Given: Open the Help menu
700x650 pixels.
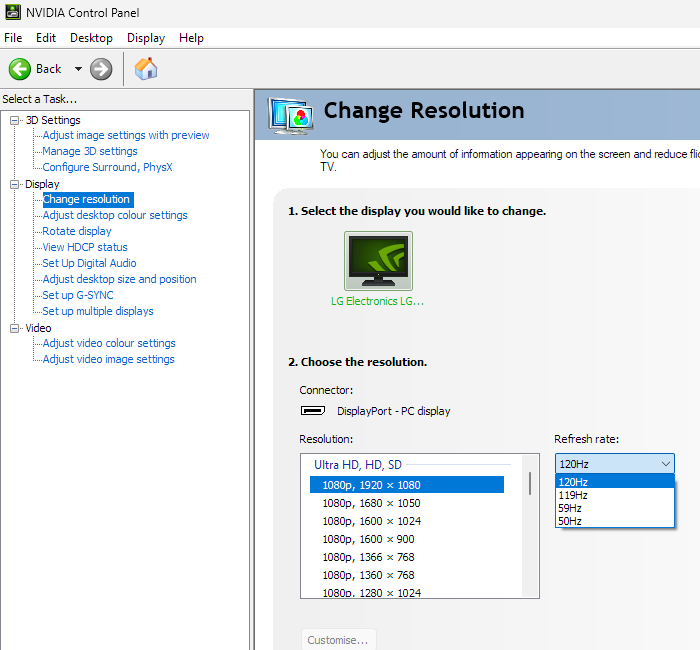Looking at the screenshot, I should click(x=191, y=38).
